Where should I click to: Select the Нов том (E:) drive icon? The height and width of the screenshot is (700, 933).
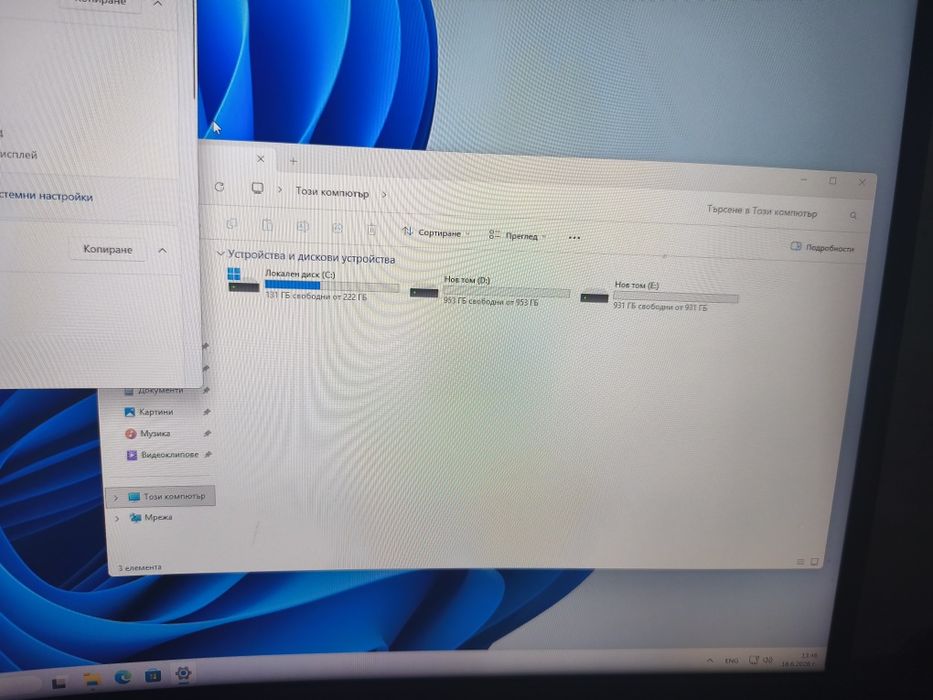[x=594, y=296]
